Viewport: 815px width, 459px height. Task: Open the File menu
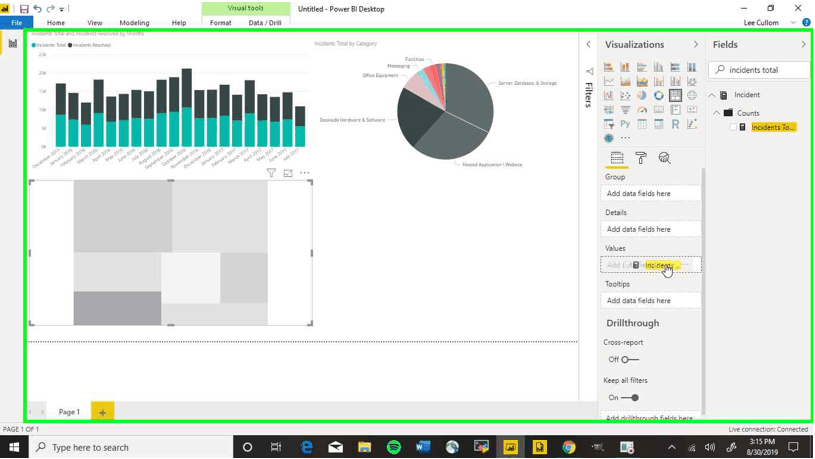pos(17,23)
